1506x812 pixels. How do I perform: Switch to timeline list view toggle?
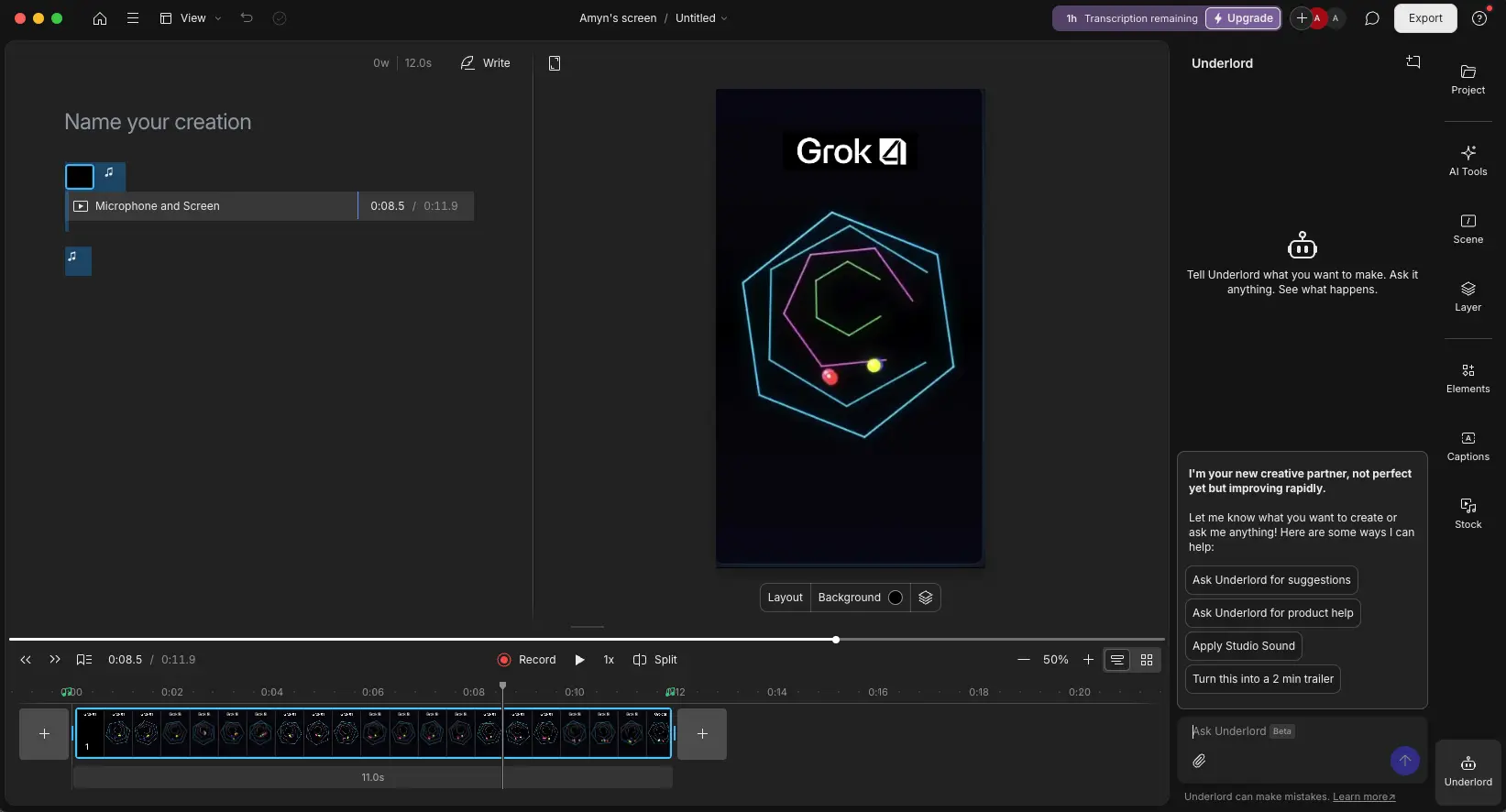(1117, 660)
